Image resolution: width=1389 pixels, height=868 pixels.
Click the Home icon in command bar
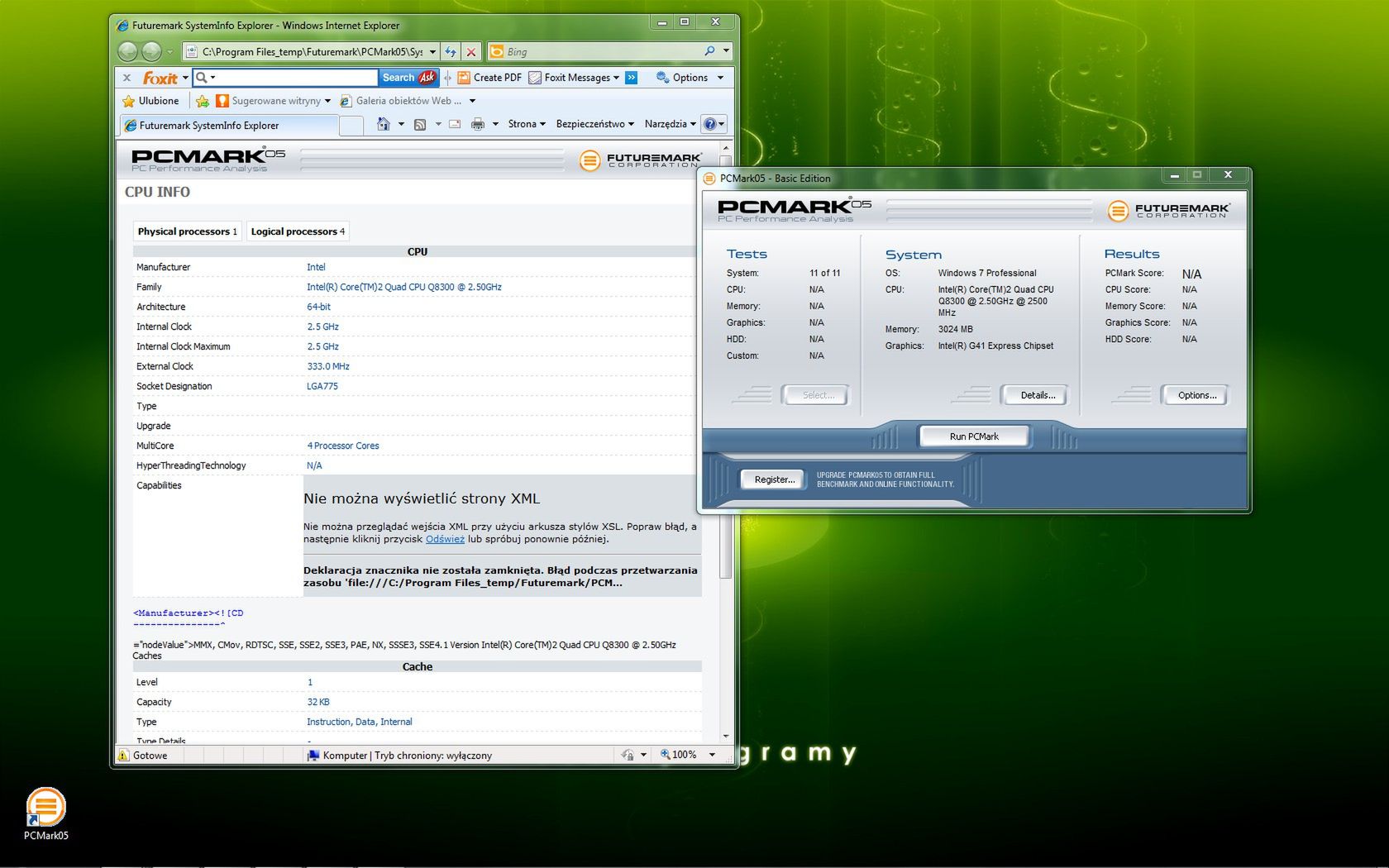tap(383, 124)
